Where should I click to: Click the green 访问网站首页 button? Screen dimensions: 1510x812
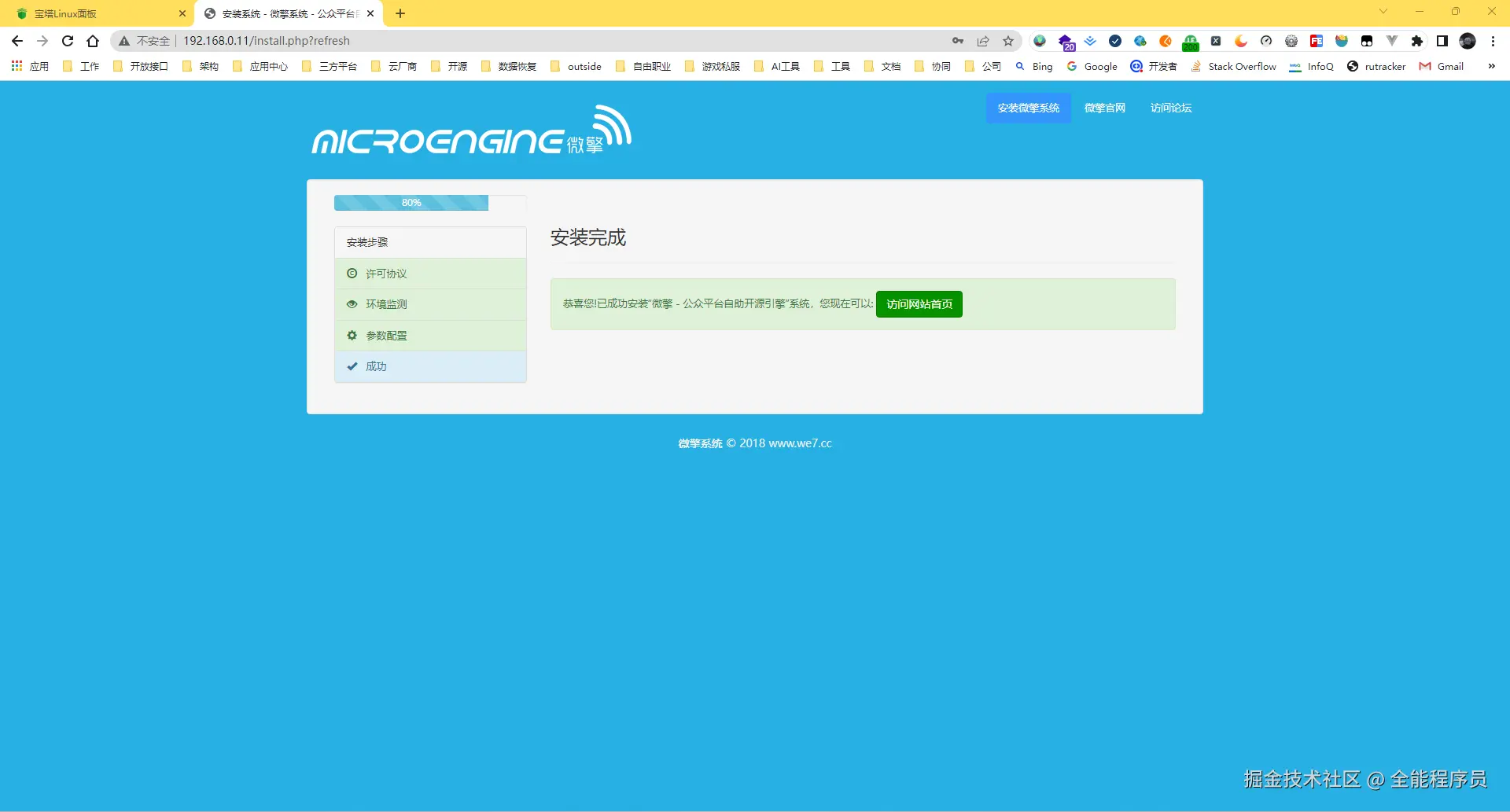pyautogui.click(x=919, y=304)
